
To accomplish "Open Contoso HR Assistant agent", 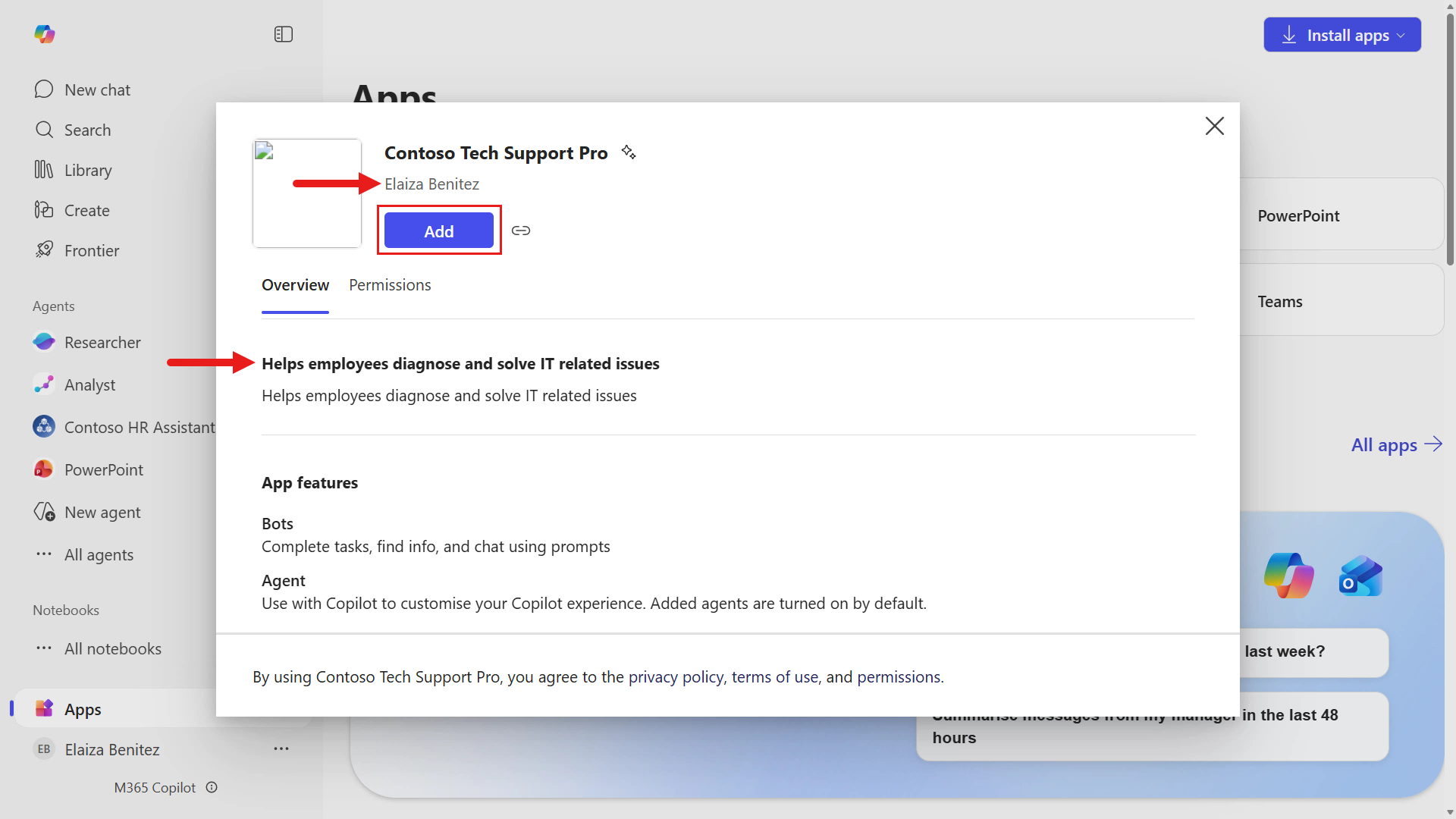I will 139,427.
